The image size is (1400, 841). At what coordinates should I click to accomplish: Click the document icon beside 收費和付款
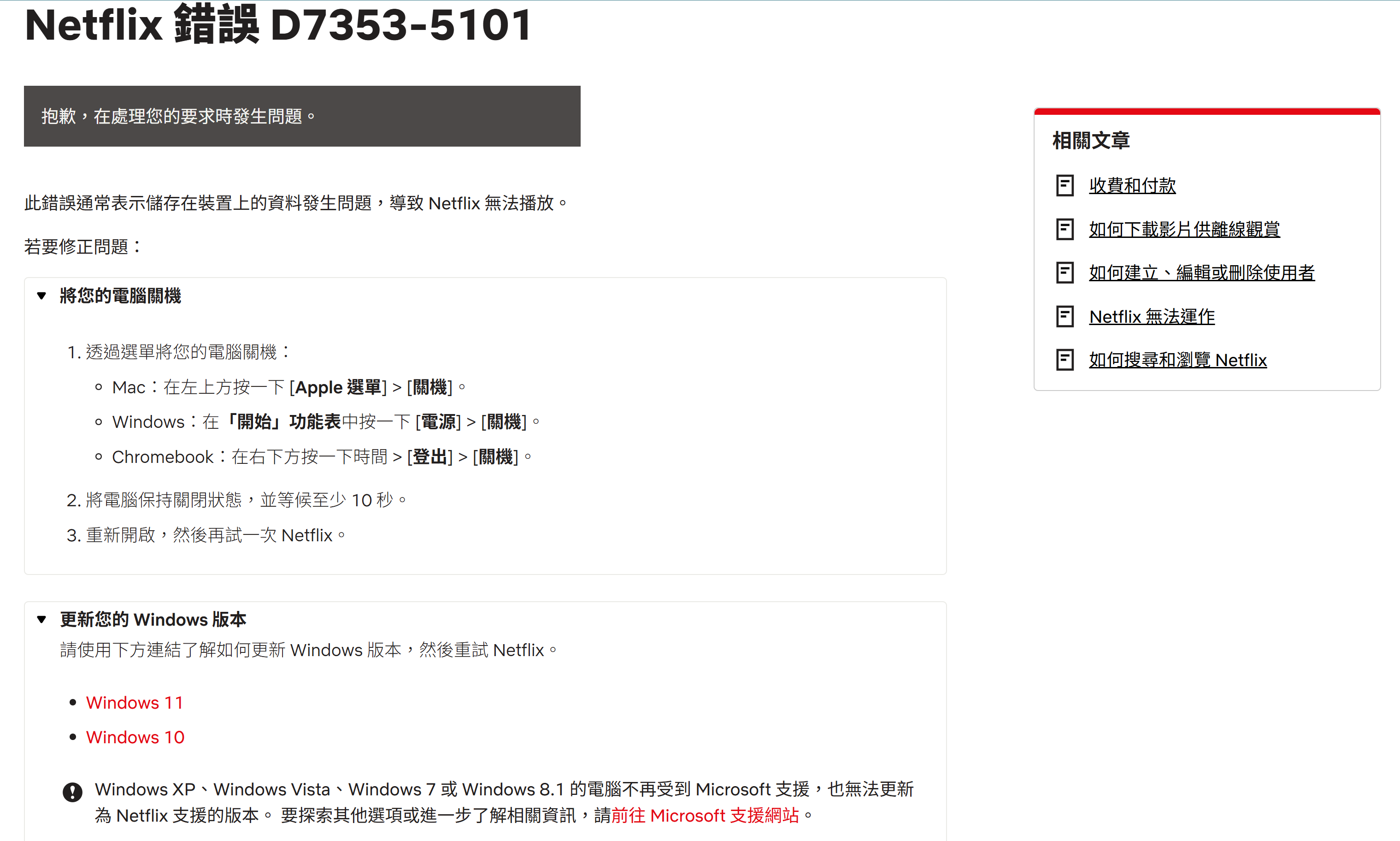(x=1065, y=185)
